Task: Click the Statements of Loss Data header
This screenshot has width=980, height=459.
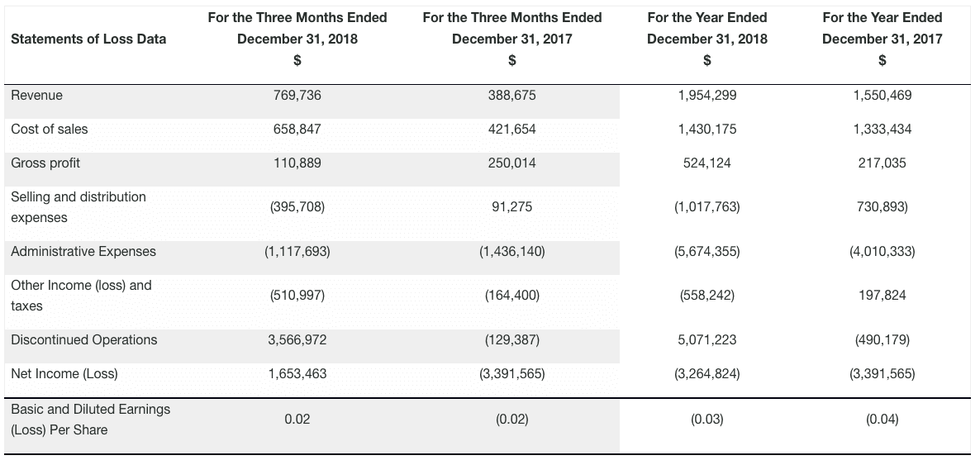Action: click(88, 39)
